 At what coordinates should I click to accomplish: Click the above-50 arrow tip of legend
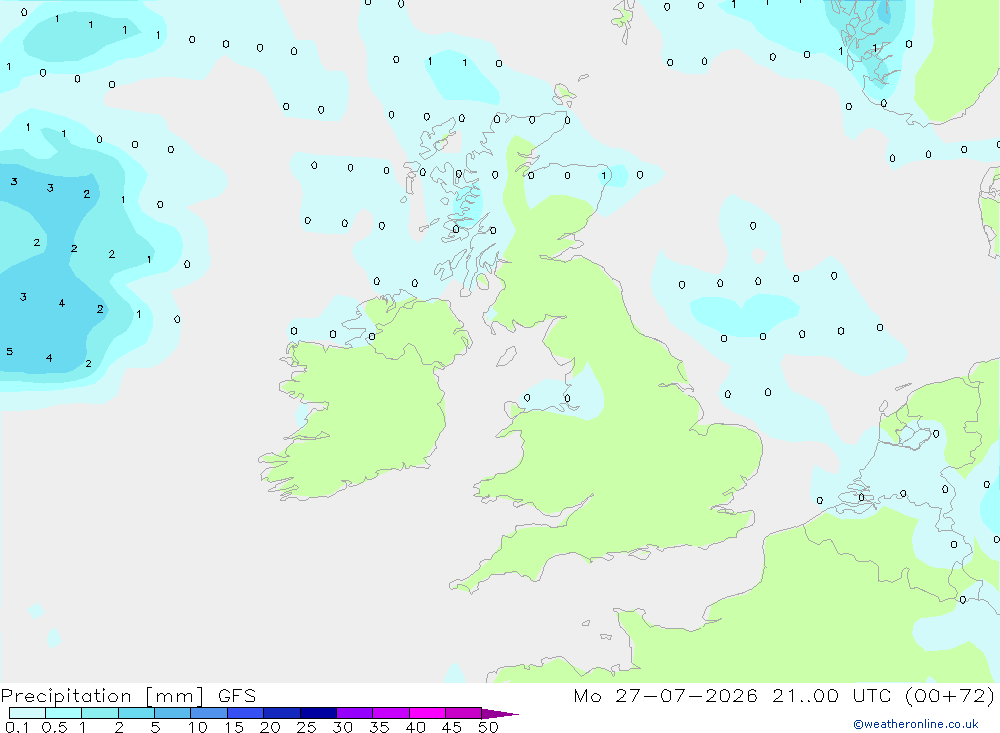pos(499,714)
